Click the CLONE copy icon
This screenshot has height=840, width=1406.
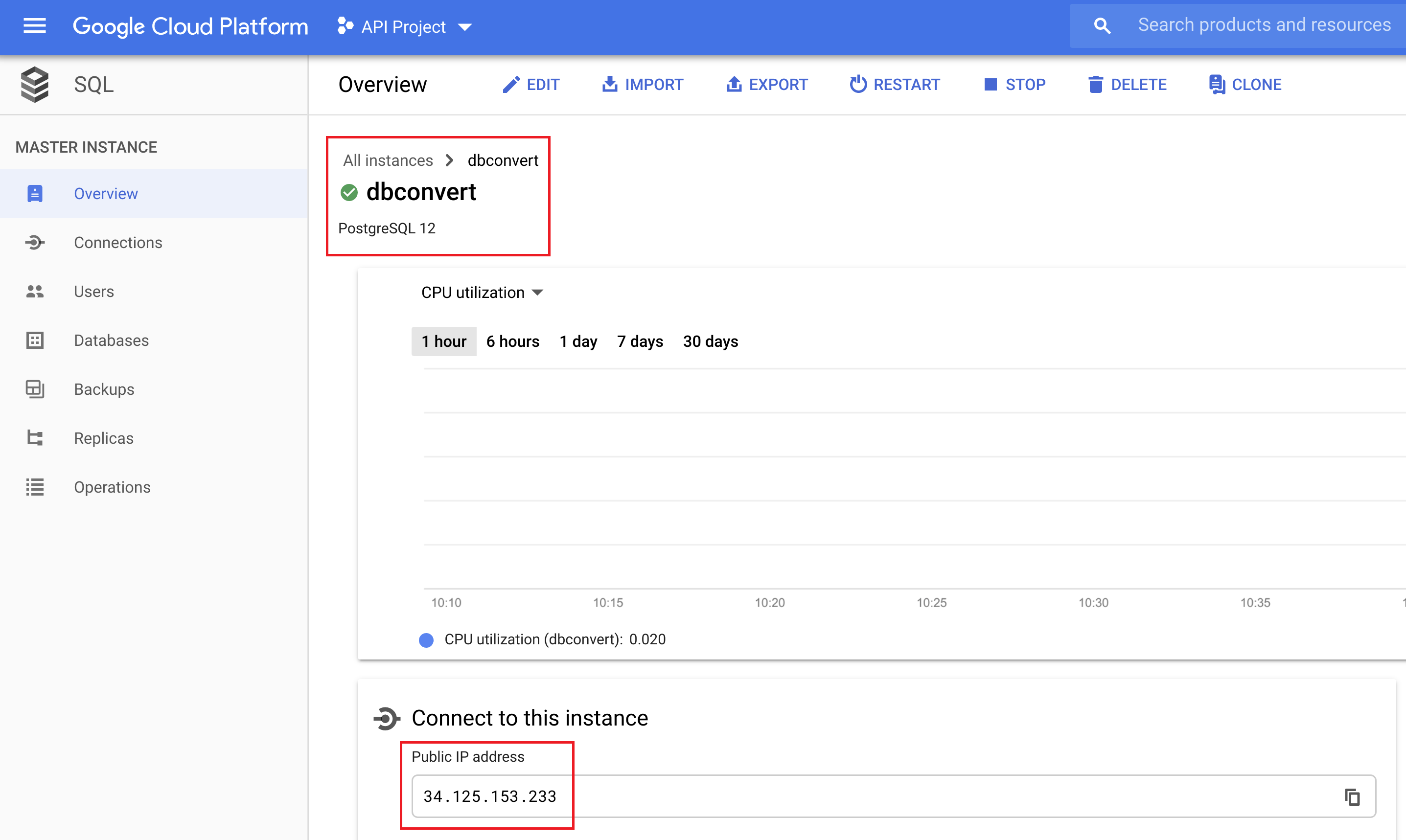click(1217, 85)
